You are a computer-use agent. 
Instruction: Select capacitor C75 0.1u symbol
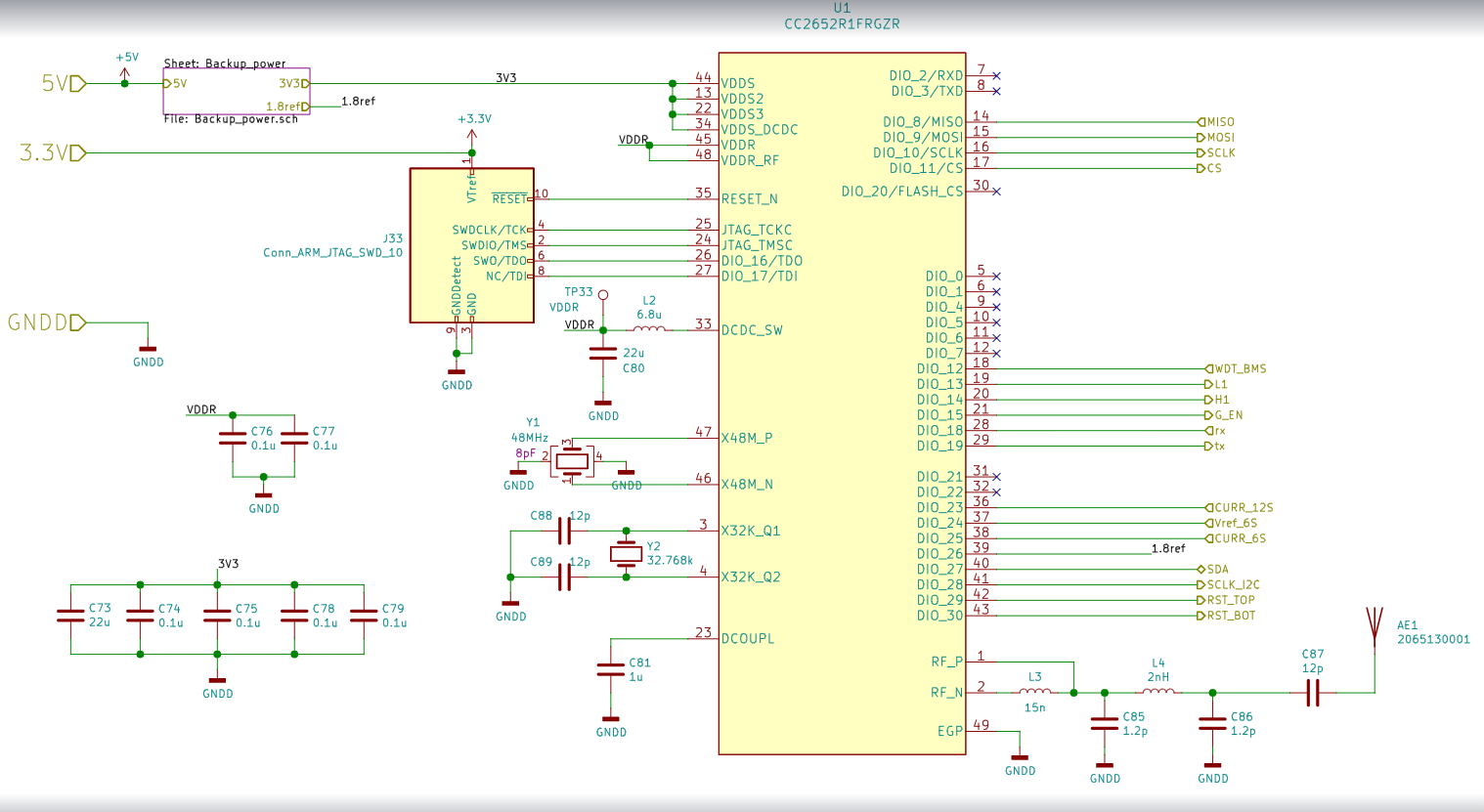click(x=217, y=616)
